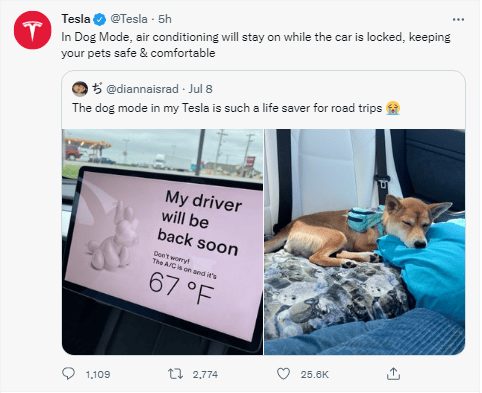Image resolution: width=482 pixels, height=393 pixels.
Task: Open the three-dot more options menu
Action: tap(458, 20)
